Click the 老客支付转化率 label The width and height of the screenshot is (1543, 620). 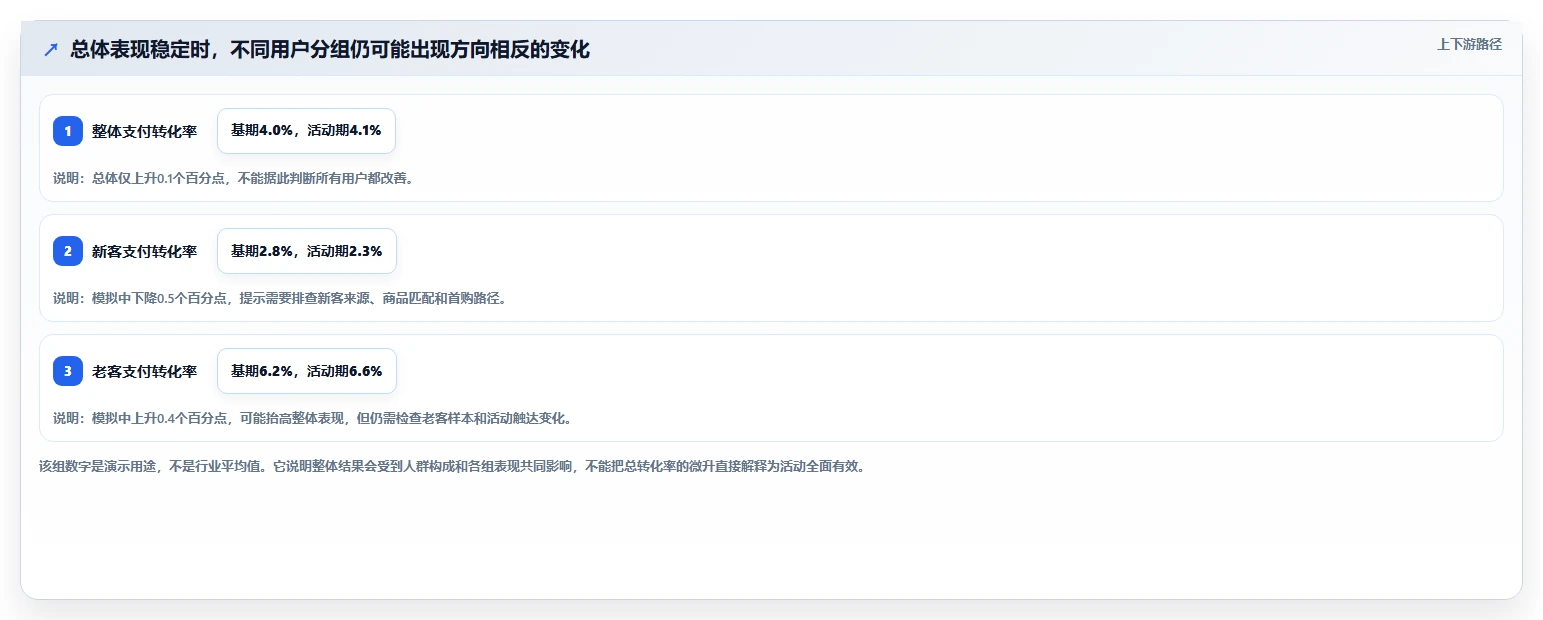click(x=144, y=371)
